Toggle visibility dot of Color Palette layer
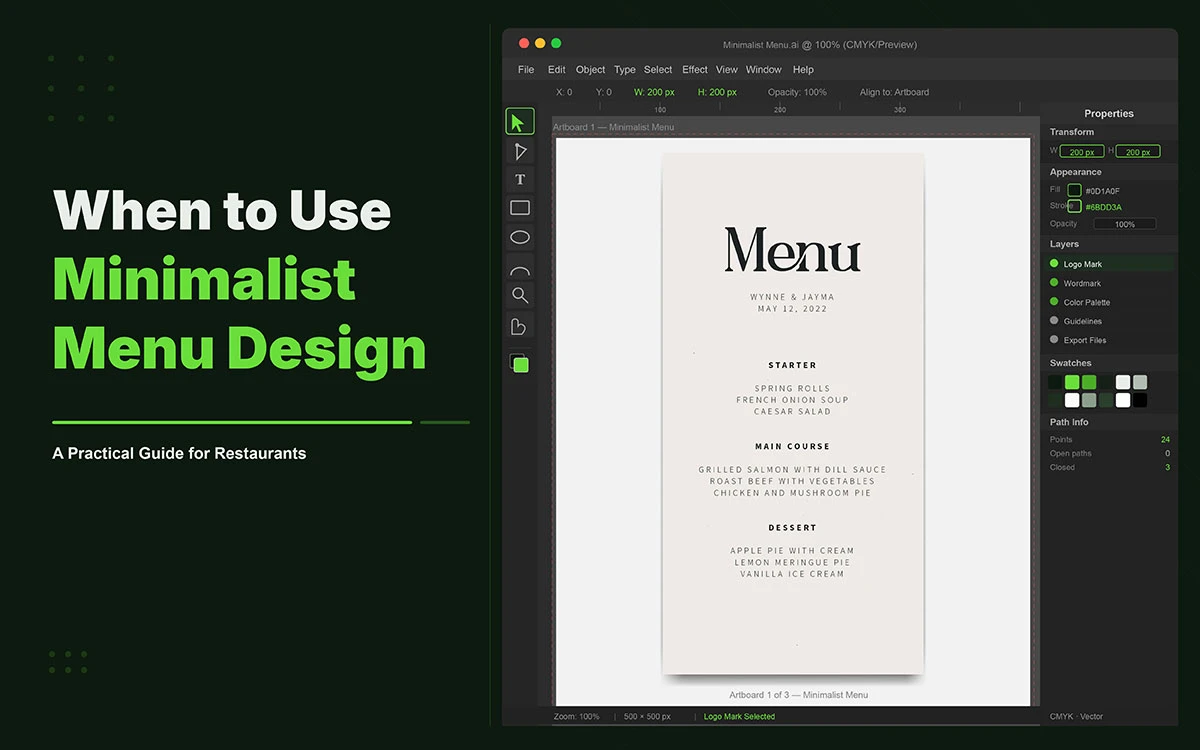Viewport: 1200px width, 750px height. (1054, 302)
